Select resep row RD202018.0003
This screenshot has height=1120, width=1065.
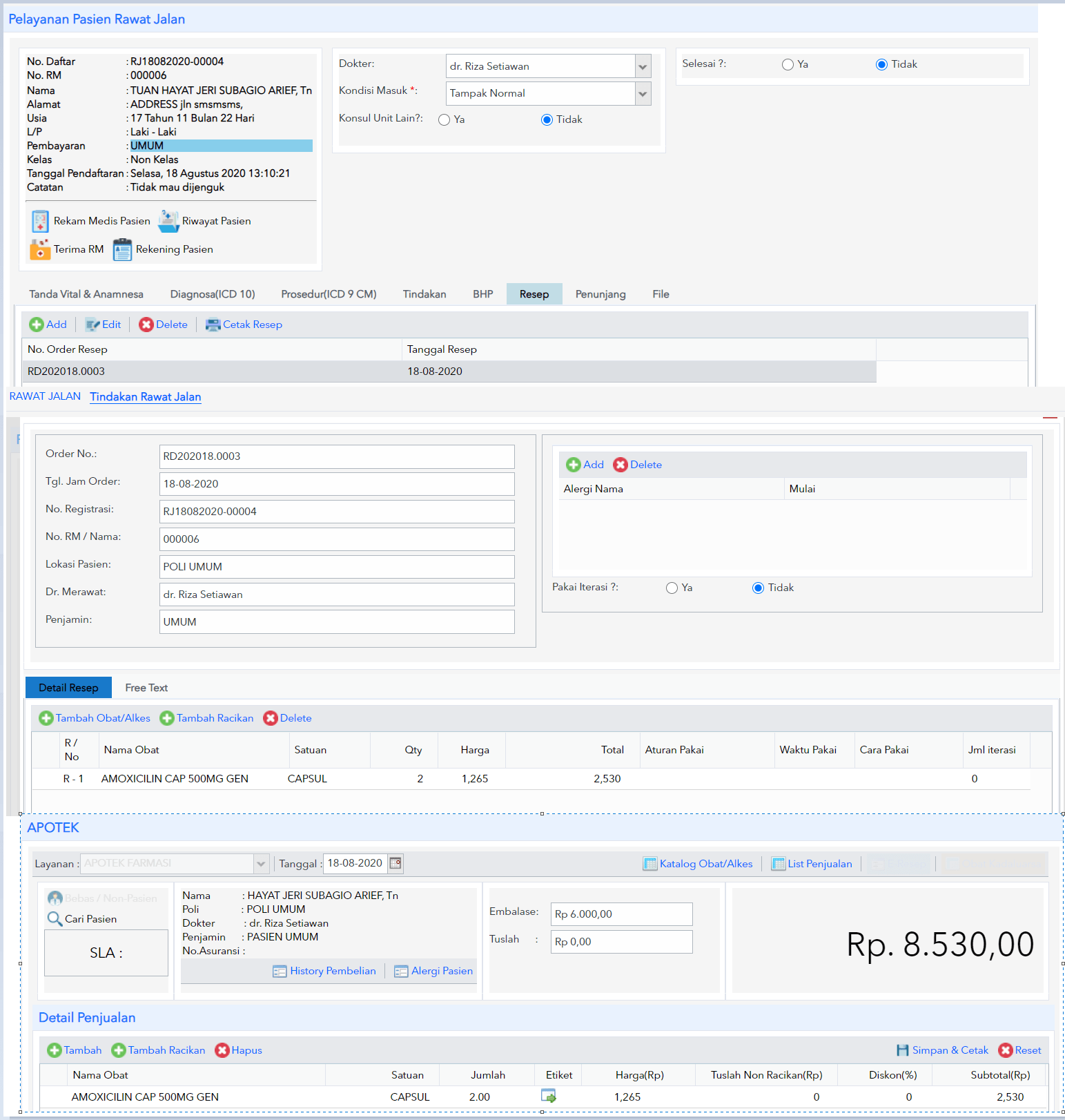tap(449, 371)
